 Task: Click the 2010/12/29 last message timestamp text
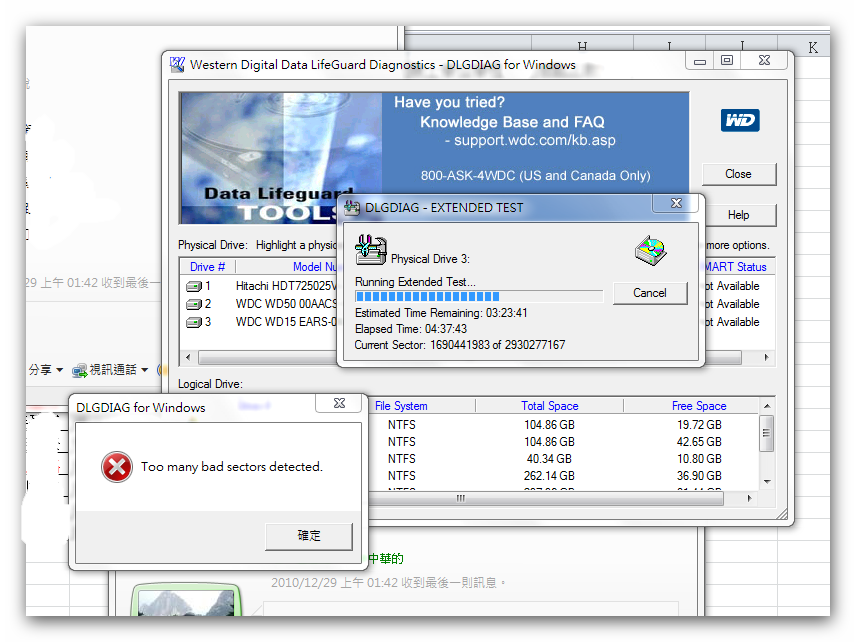click(388, 583)
